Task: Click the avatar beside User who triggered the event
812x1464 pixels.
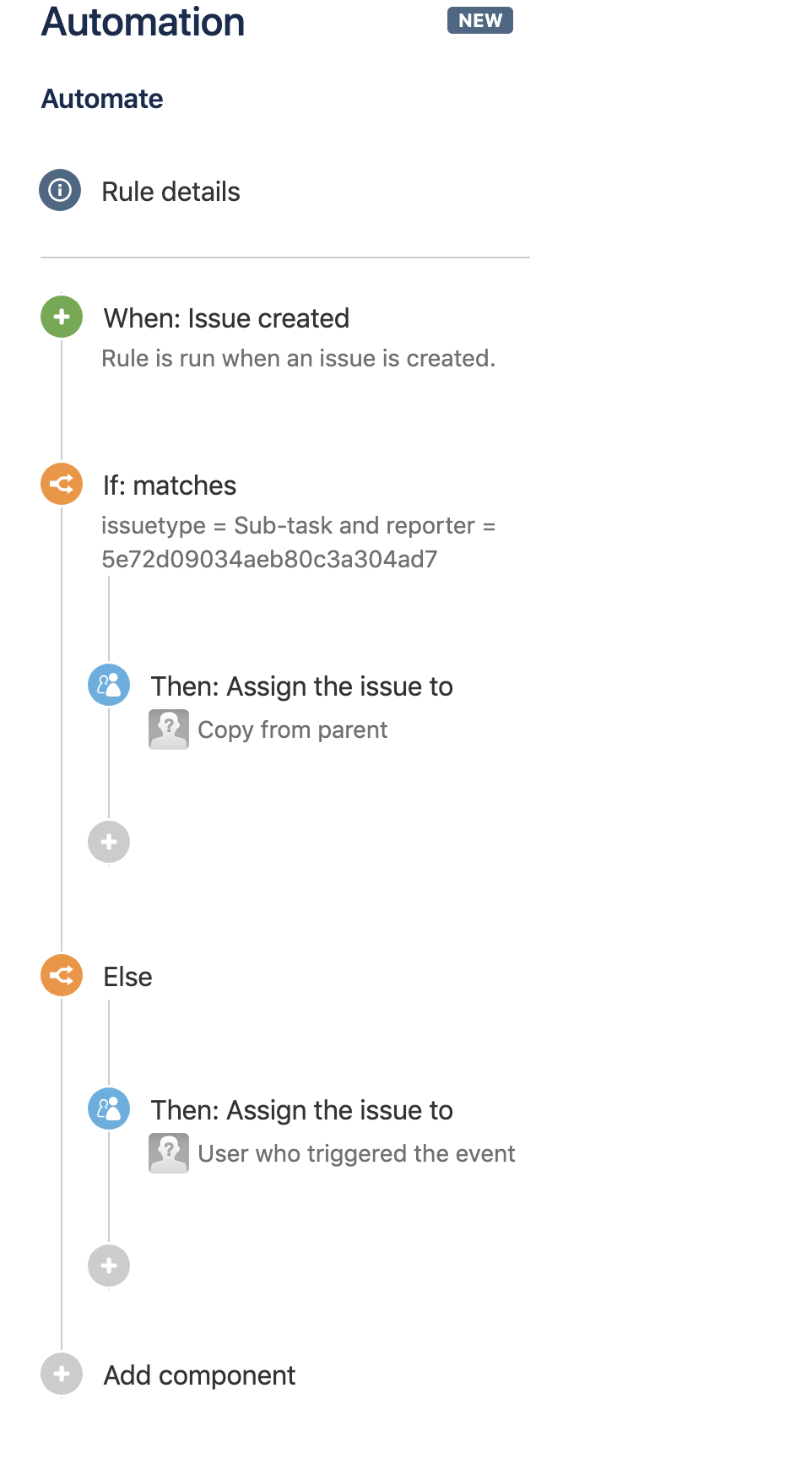Action: [x=169, y=1153]
